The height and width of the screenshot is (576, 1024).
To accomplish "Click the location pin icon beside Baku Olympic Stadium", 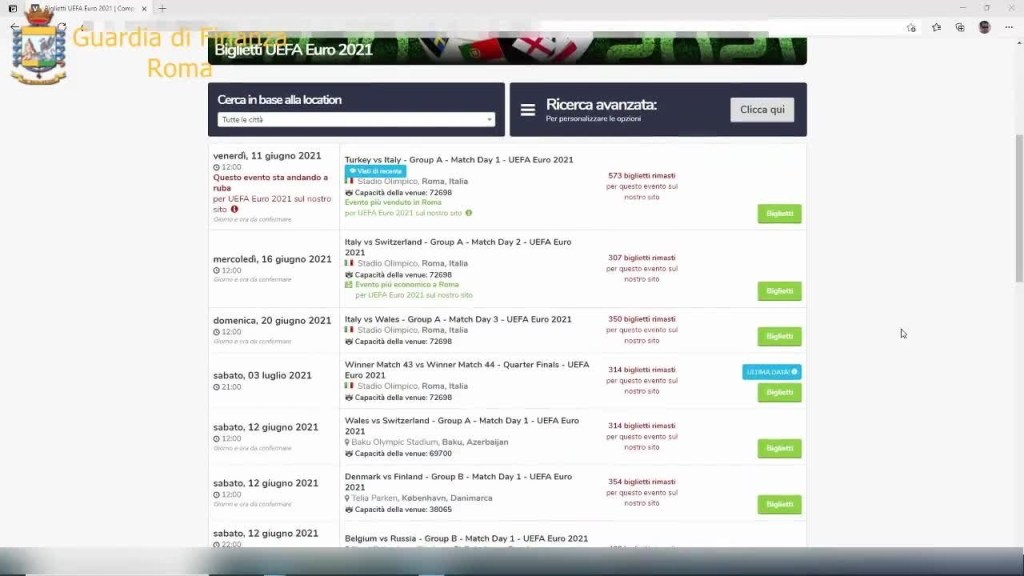I will point(348,442).
